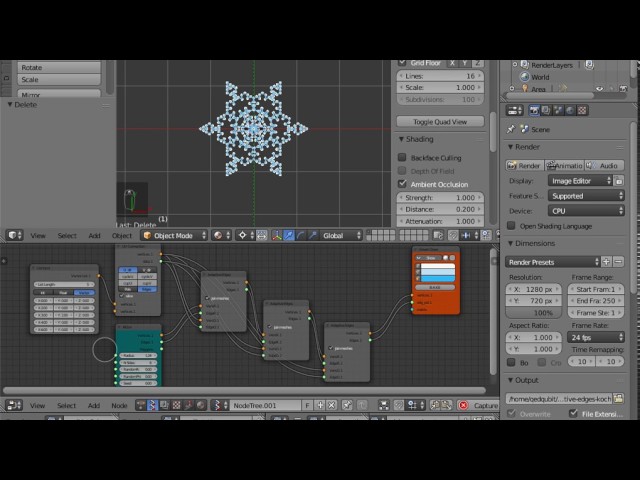This screenshot has height=480, width=640.
Task: Open Texture properties checker tab
Action: pos(582,110)
